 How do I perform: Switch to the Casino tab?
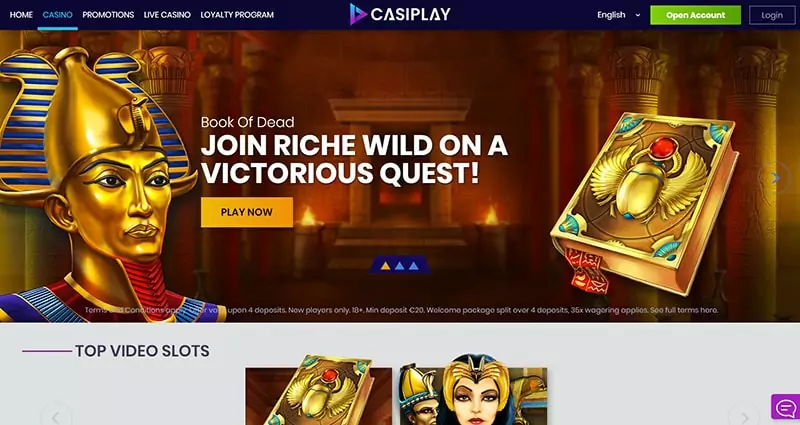click(x=58, y=15)
